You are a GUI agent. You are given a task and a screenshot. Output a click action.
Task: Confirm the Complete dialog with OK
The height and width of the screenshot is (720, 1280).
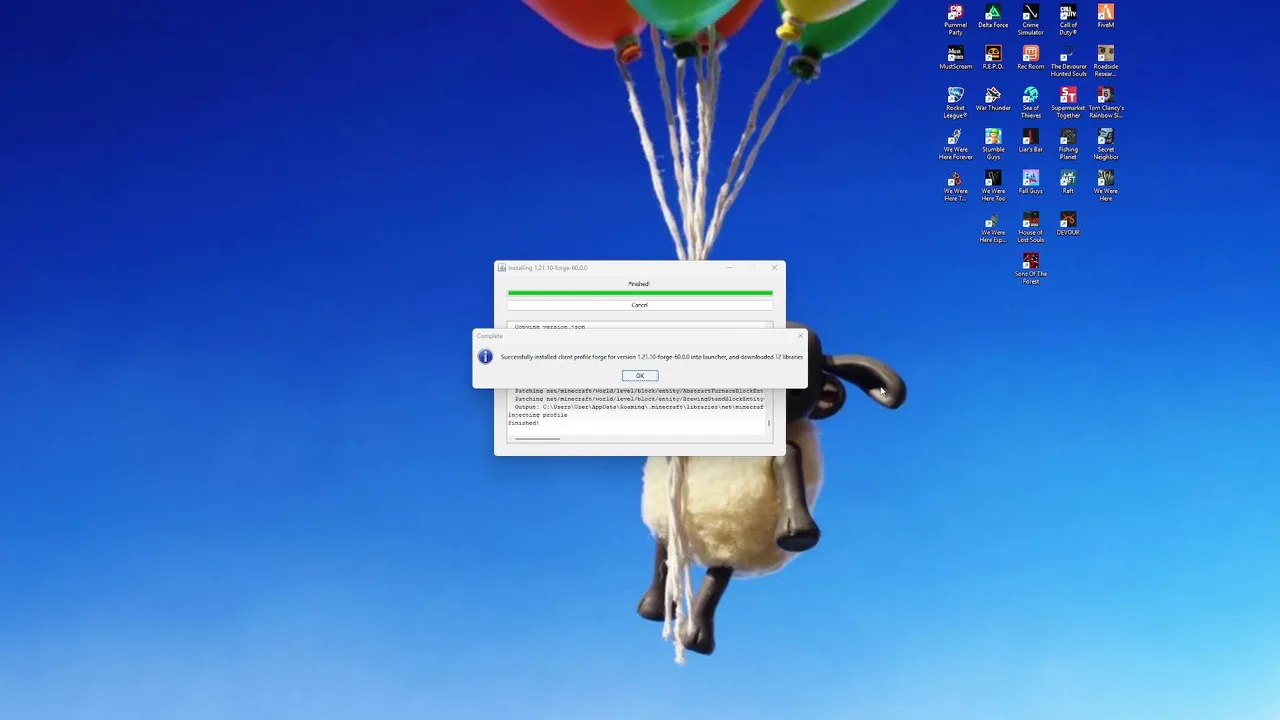[x=640, y=376]
